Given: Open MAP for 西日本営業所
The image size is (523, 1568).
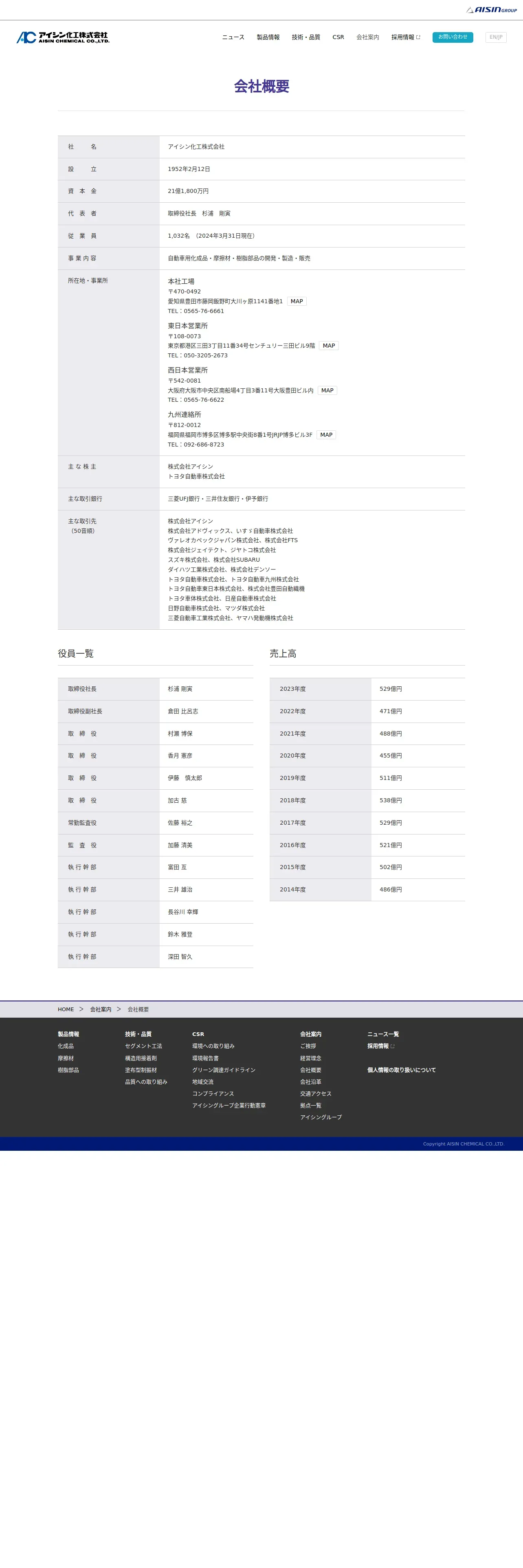Looking at the screenshot, I should [327, 391].
